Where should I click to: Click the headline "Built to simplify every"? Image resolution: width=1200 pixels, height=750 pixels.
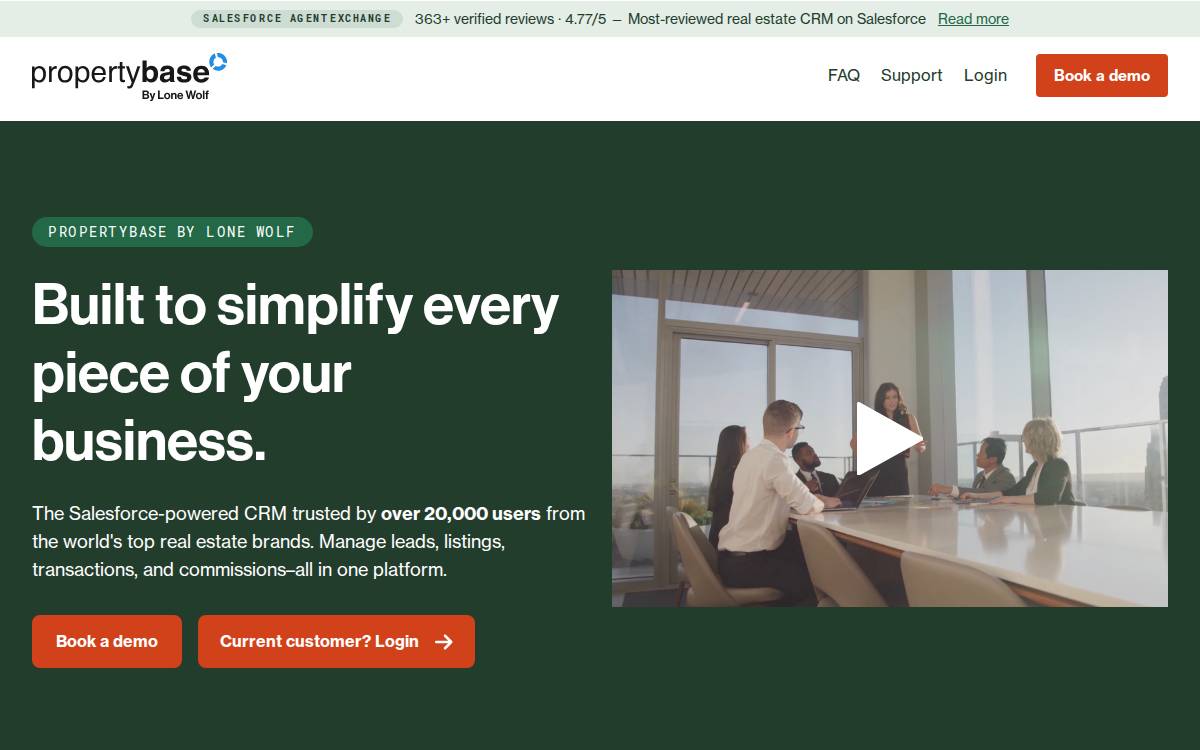pos(295,304)
